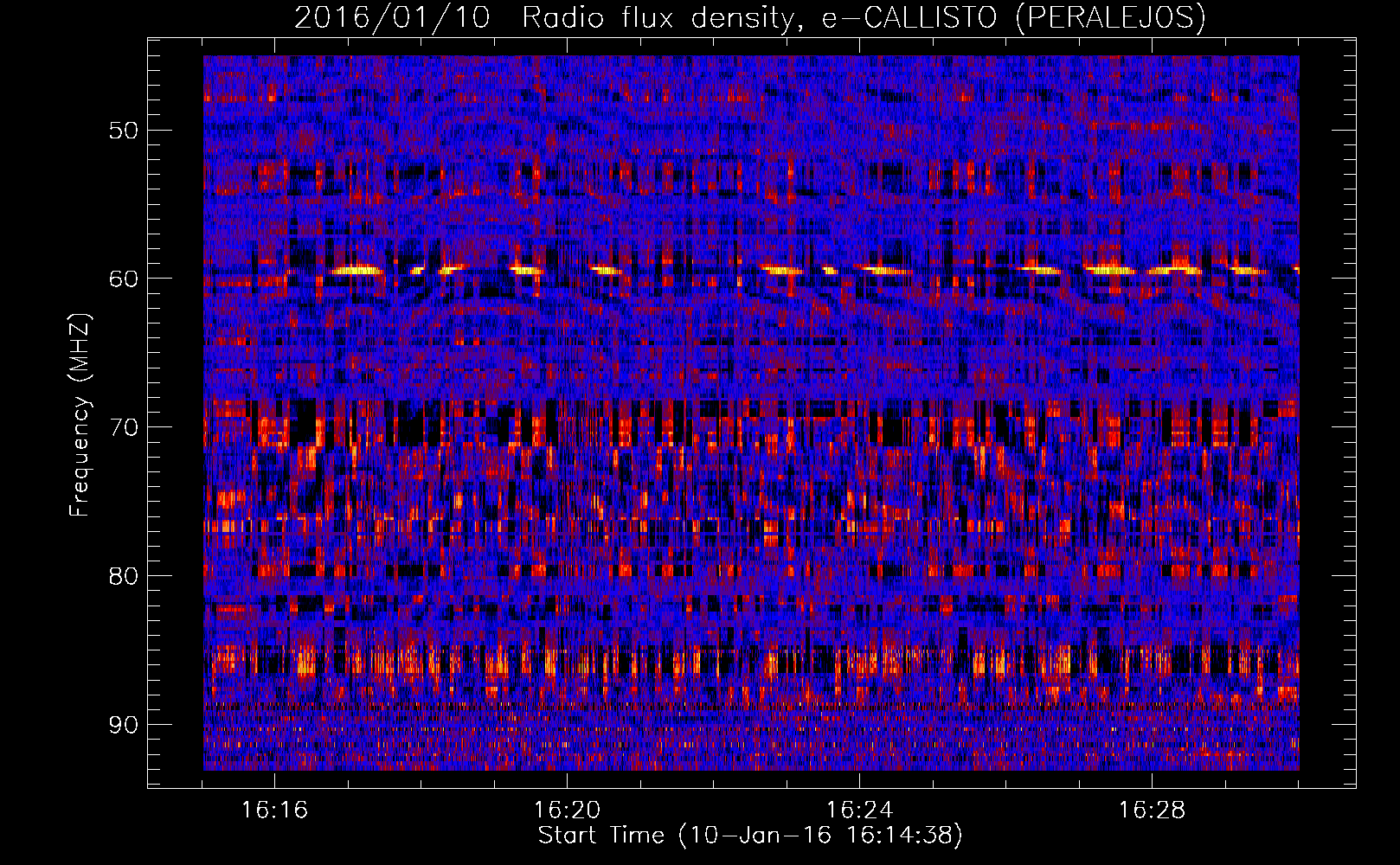The height and width of the screenshot is (865, 1400).
Task: Click the 16:16 time tick label
Action: [274, 811]
